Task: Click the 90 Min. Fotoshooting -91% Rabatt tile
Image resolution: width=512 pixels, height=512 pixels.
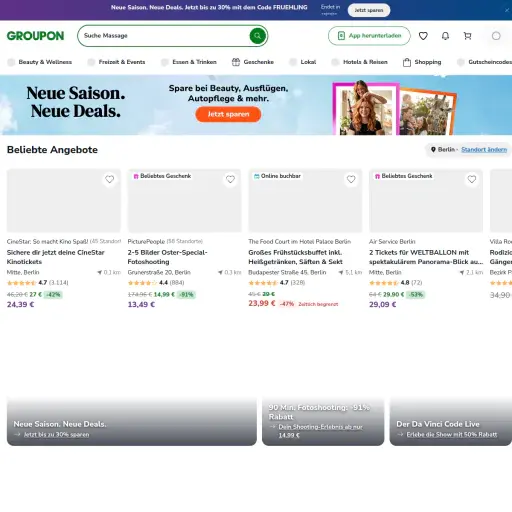Action: pos(323,422)
